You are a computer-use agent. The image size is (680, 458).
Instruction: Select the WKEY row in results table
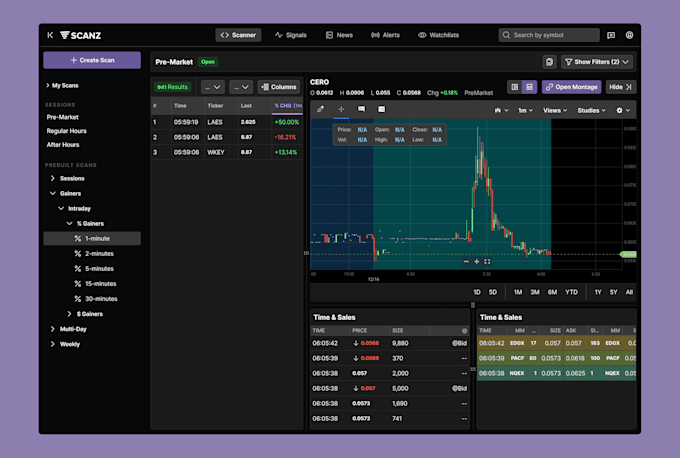(x=227, y=152)
